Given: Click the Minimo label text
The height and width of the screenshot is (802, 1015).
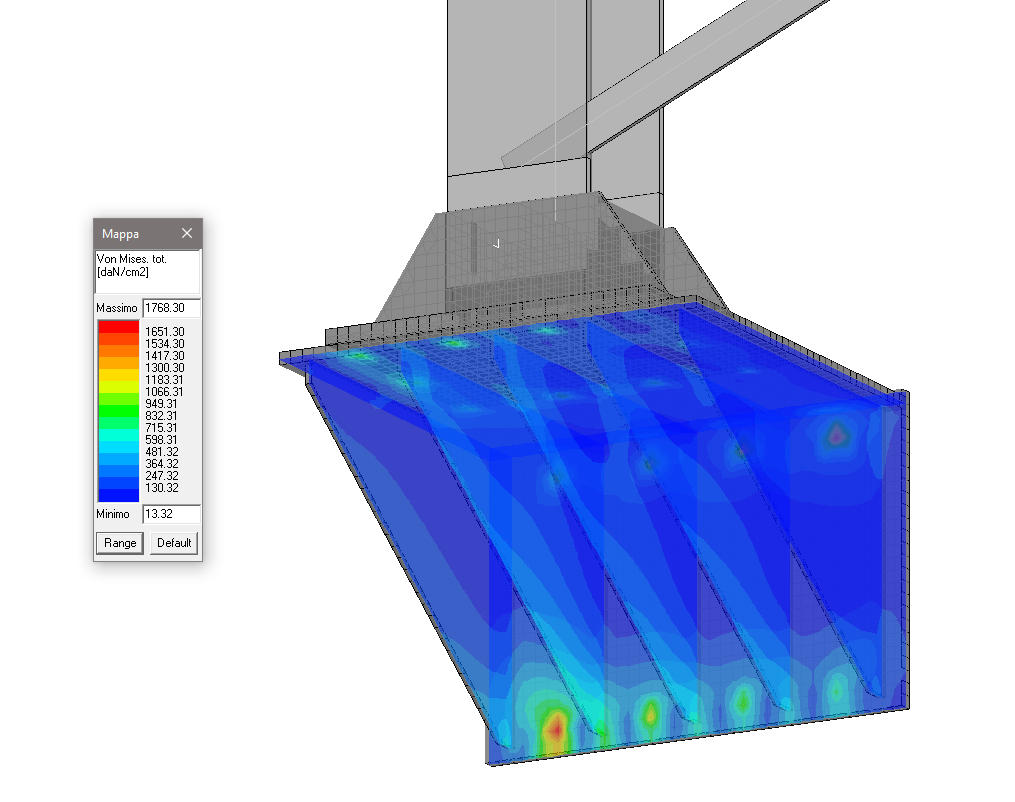Looking at the screenshot, I should pyautogui.click(x=113, y=514).
